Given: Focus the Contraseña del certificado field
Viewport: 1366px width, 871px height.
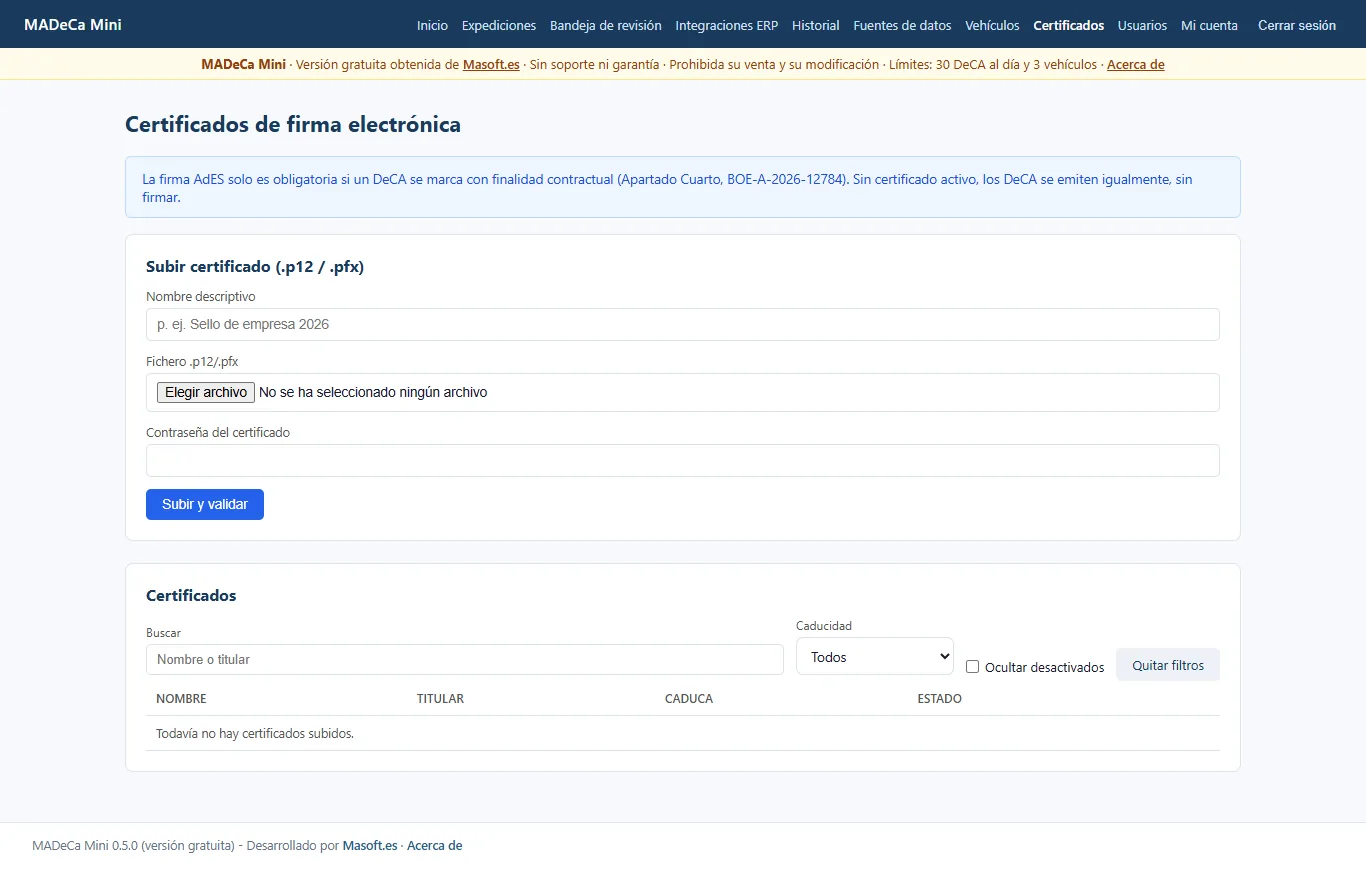Looking at the screenshot, I should [x=683, y=460].
